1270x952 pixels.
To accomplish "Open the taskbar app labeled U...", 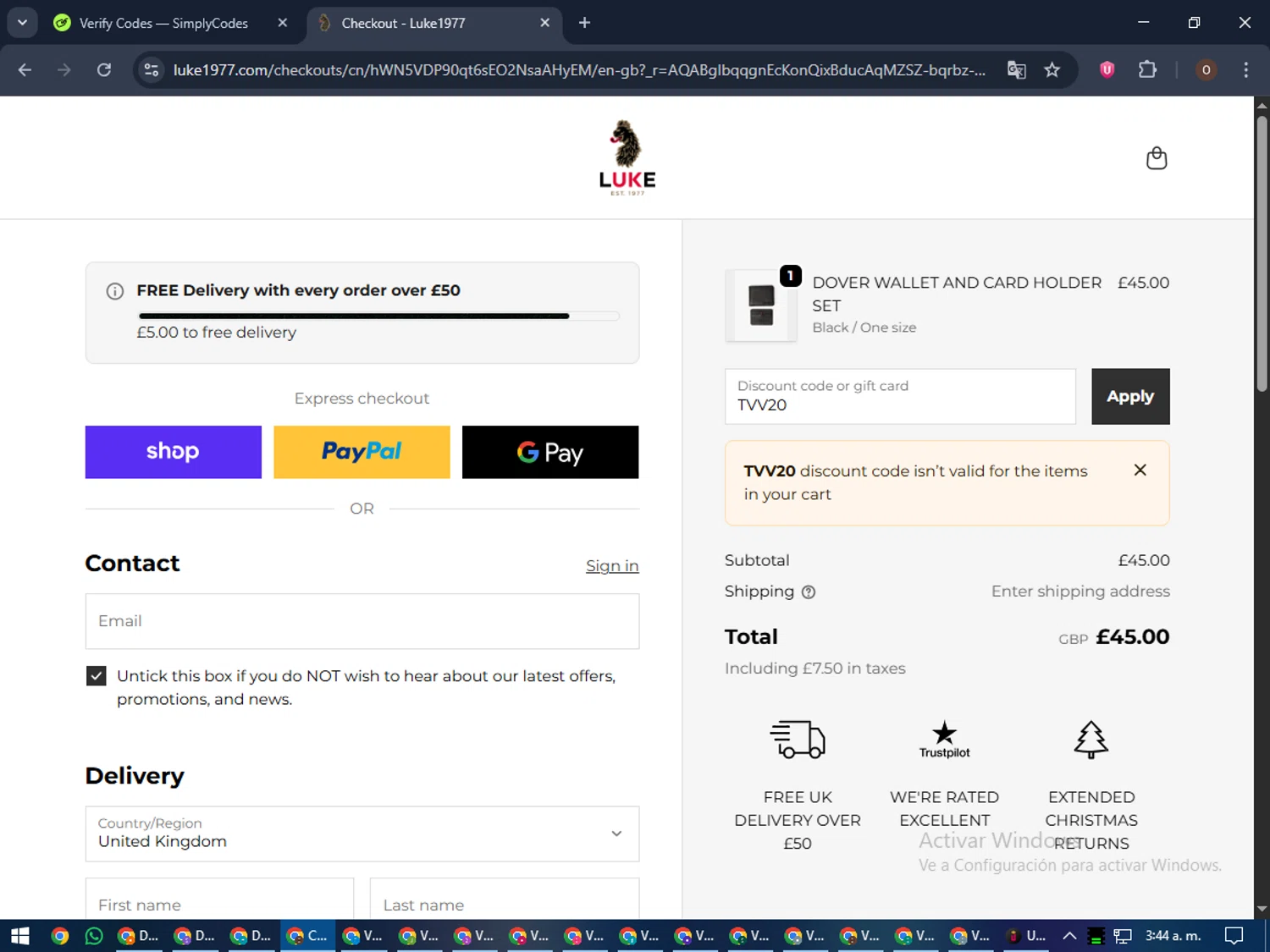I will (x=1026, y=936).
